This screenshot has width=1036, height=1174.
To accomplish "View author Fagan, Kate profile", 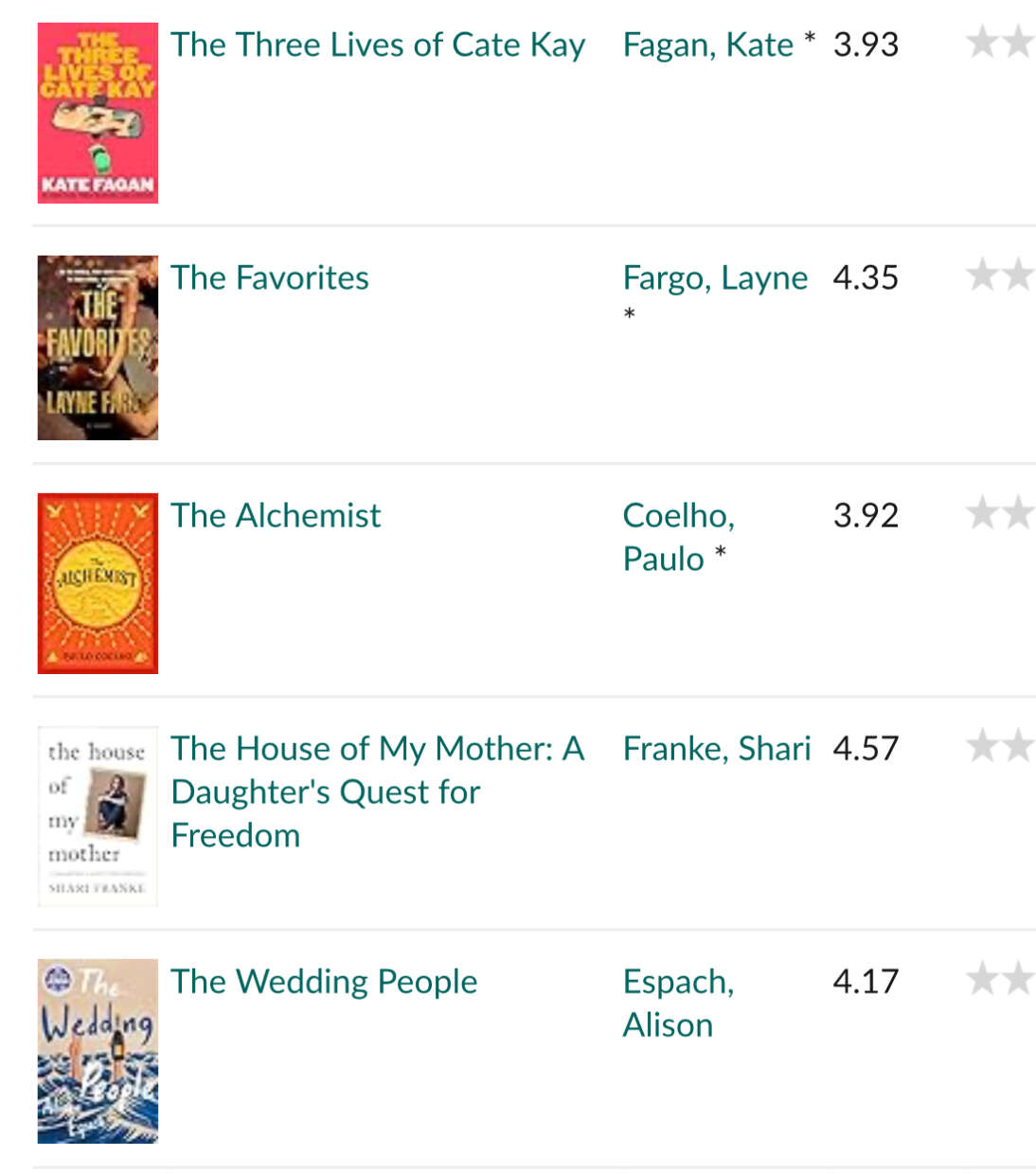I will [708, 44].
